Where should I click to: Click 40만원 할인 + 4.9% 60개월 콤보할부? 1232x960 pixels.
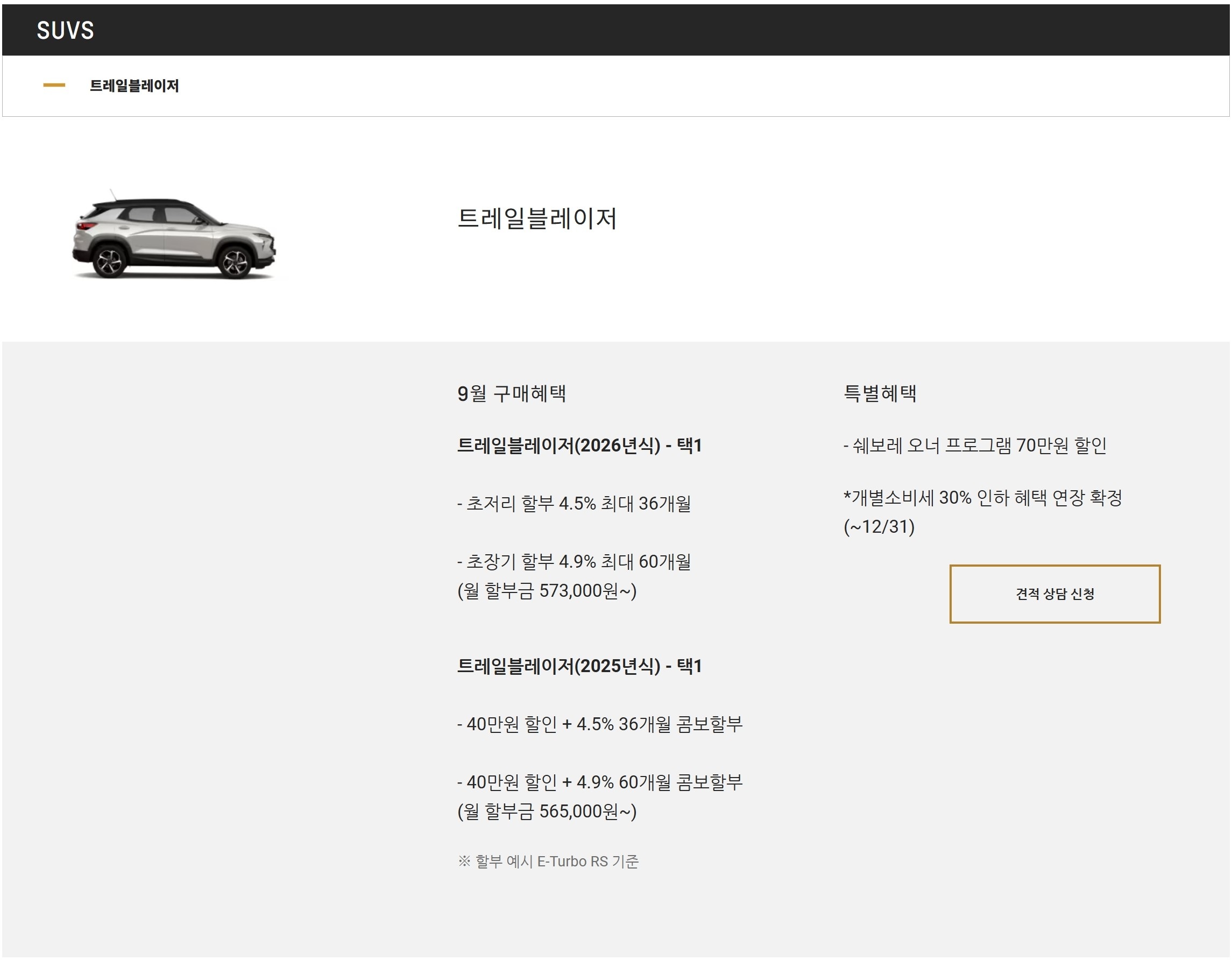pos(600,782)
